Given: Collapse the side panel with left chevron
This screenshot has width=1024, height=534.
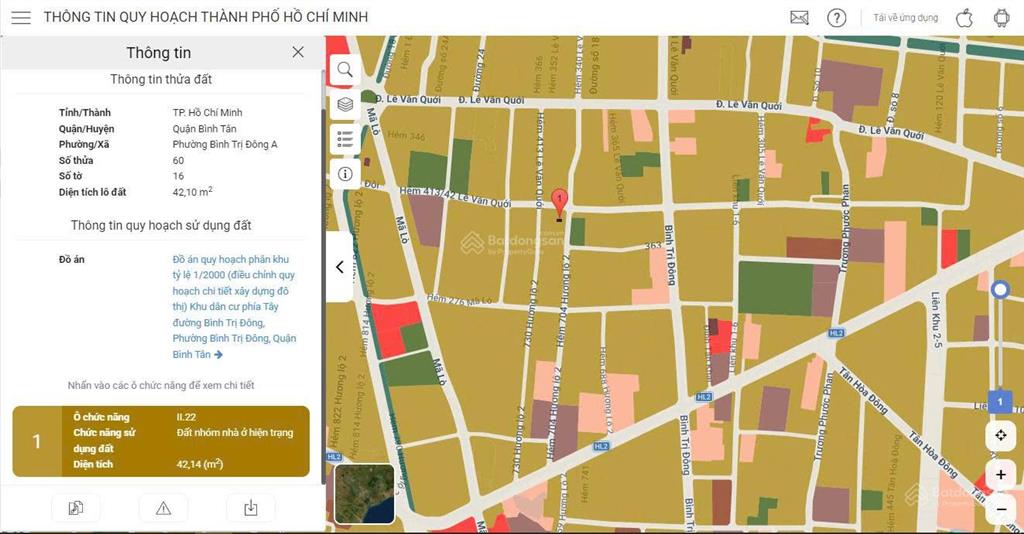Looking at the screenshot, I should pos(340,266).
